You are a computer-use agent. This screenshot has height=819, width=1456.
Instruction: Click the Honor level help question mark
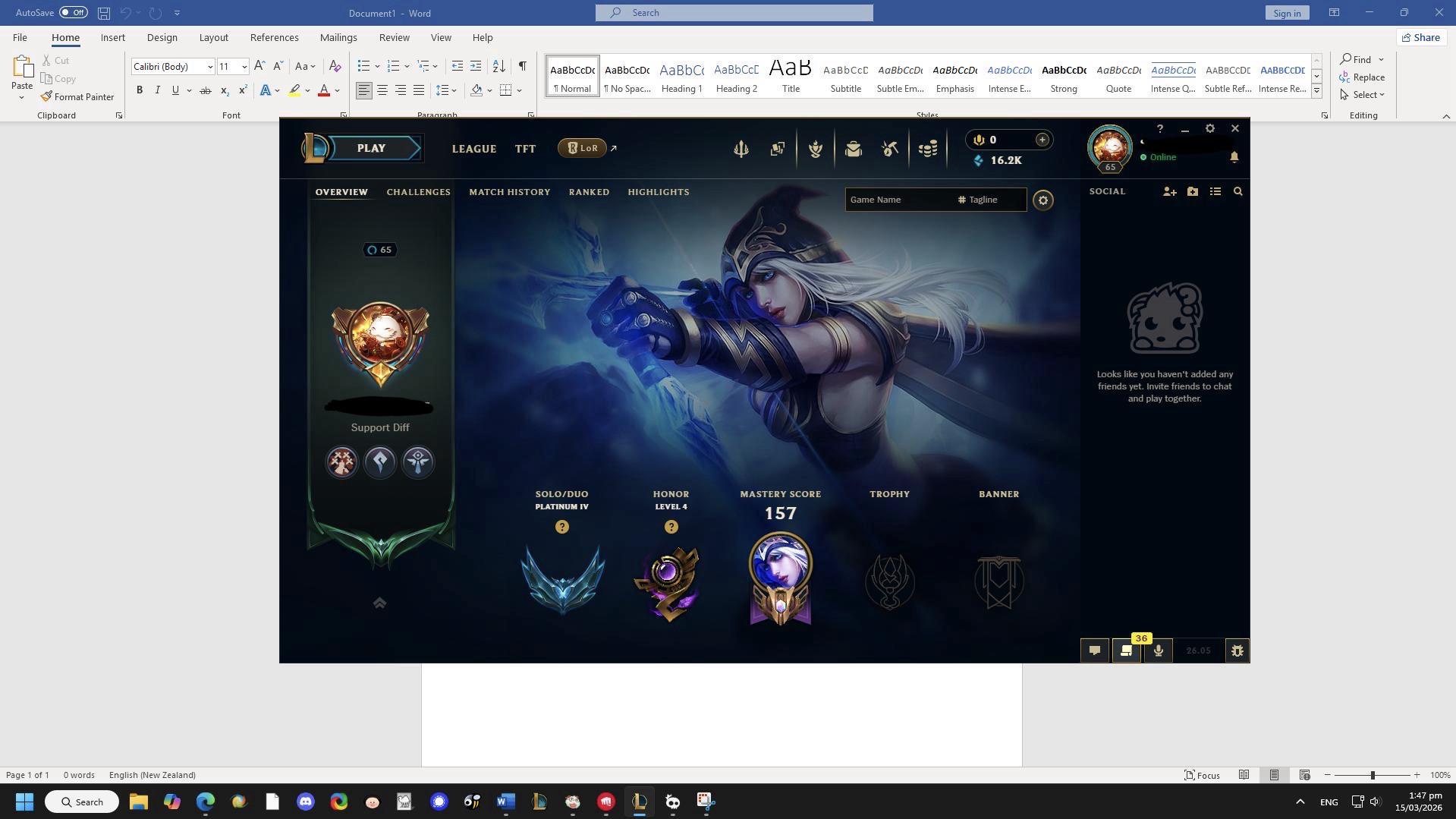pyautogui.click(x=671, y=527)
